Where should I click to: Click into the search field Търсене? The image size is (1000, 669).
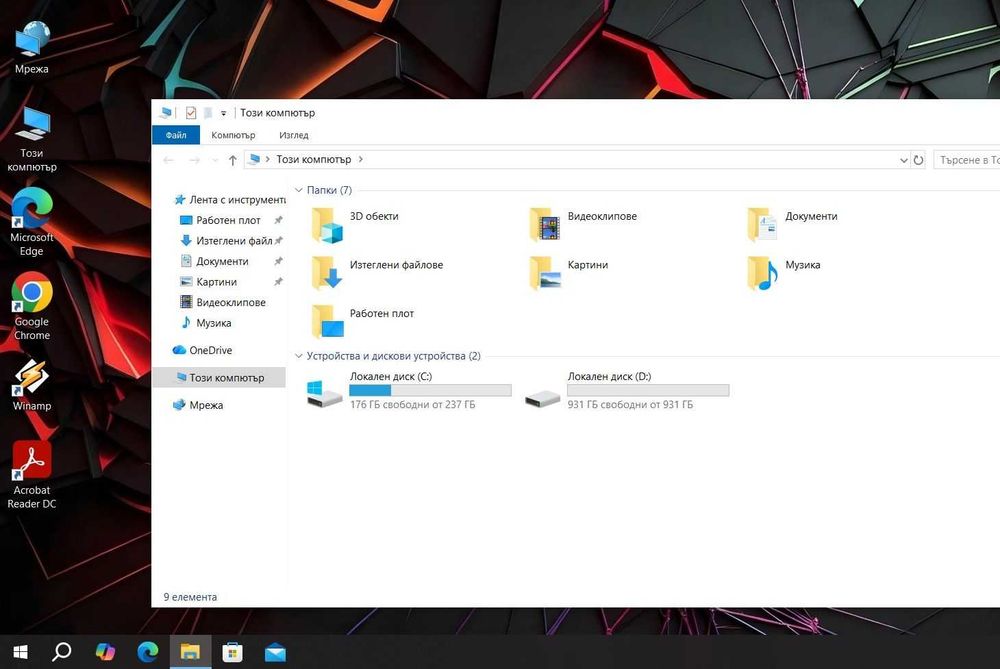967,160
